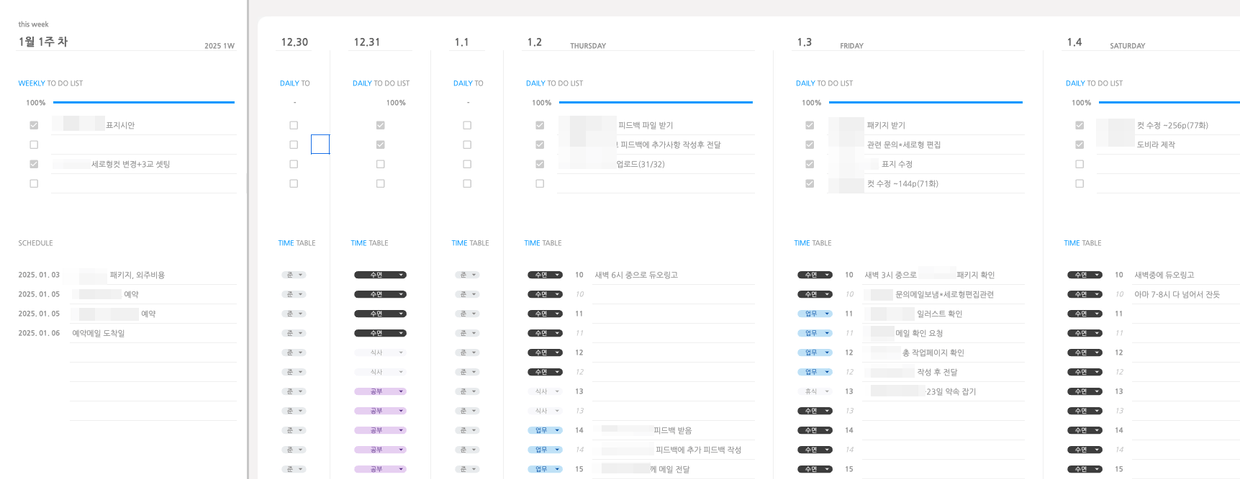1240x479 pixels.
Task: Open the 수면 dropdown beside 새벽 6시 중으로 듀오링고
Action: [x=545, y=275]
